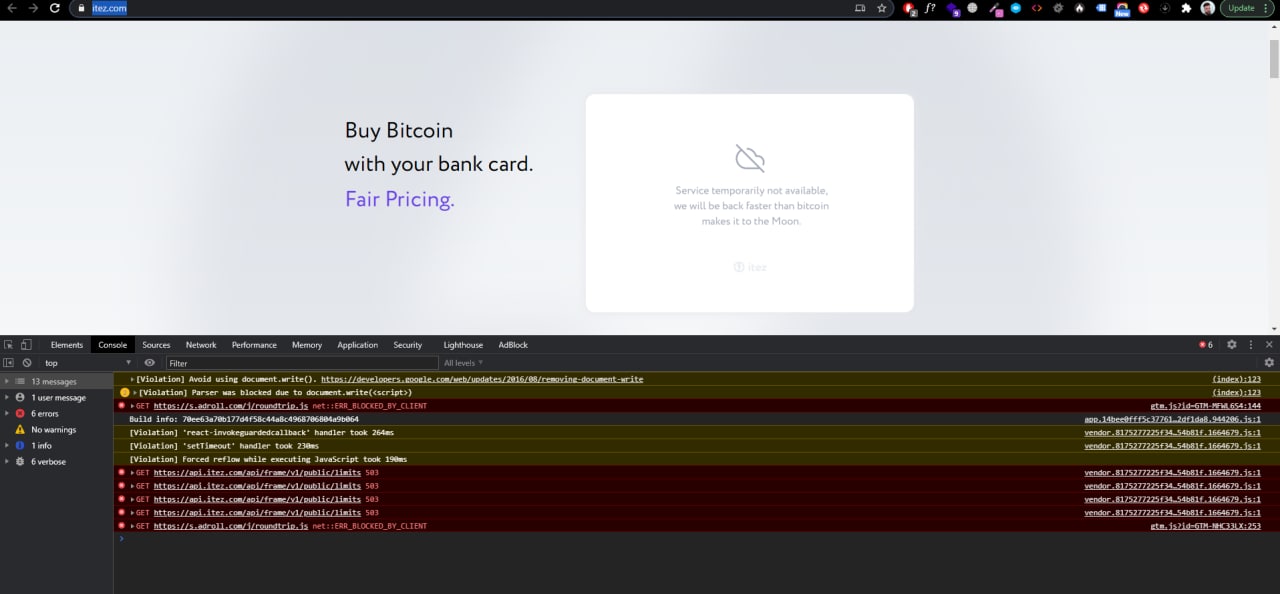Open the user profile avatar
The height and width of the screenshot is (594, 1280).
pyautogui.click(x=1208, y=8)
